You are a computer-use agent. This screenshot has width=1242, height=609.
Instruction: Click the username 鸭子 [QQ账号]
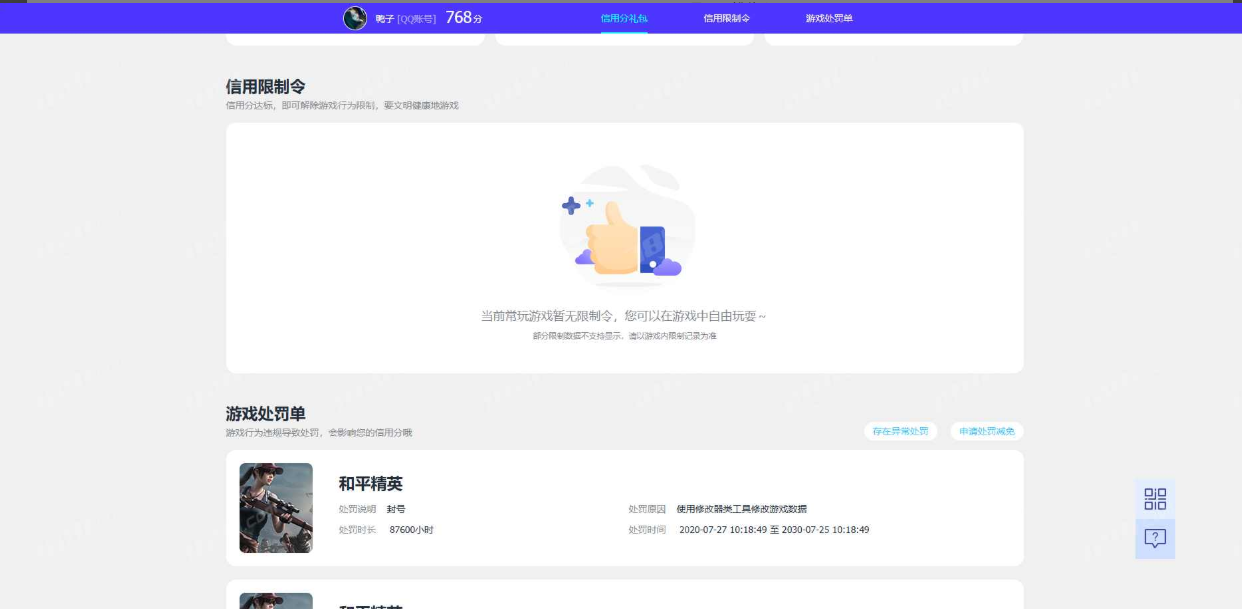tap(406, 19)
